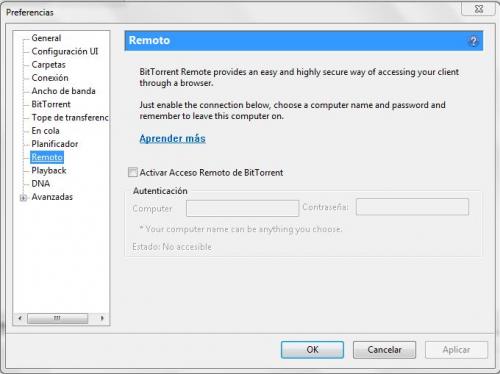Confirm with the OK button
Viewport: 500px width, 374px height.
[x=312, y=350]
